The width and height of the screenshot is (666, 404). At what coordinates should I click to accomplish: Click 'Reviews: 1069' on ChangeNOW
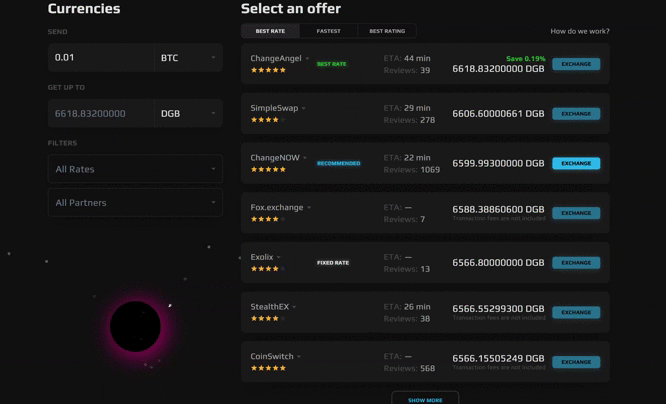click(412, 170)
